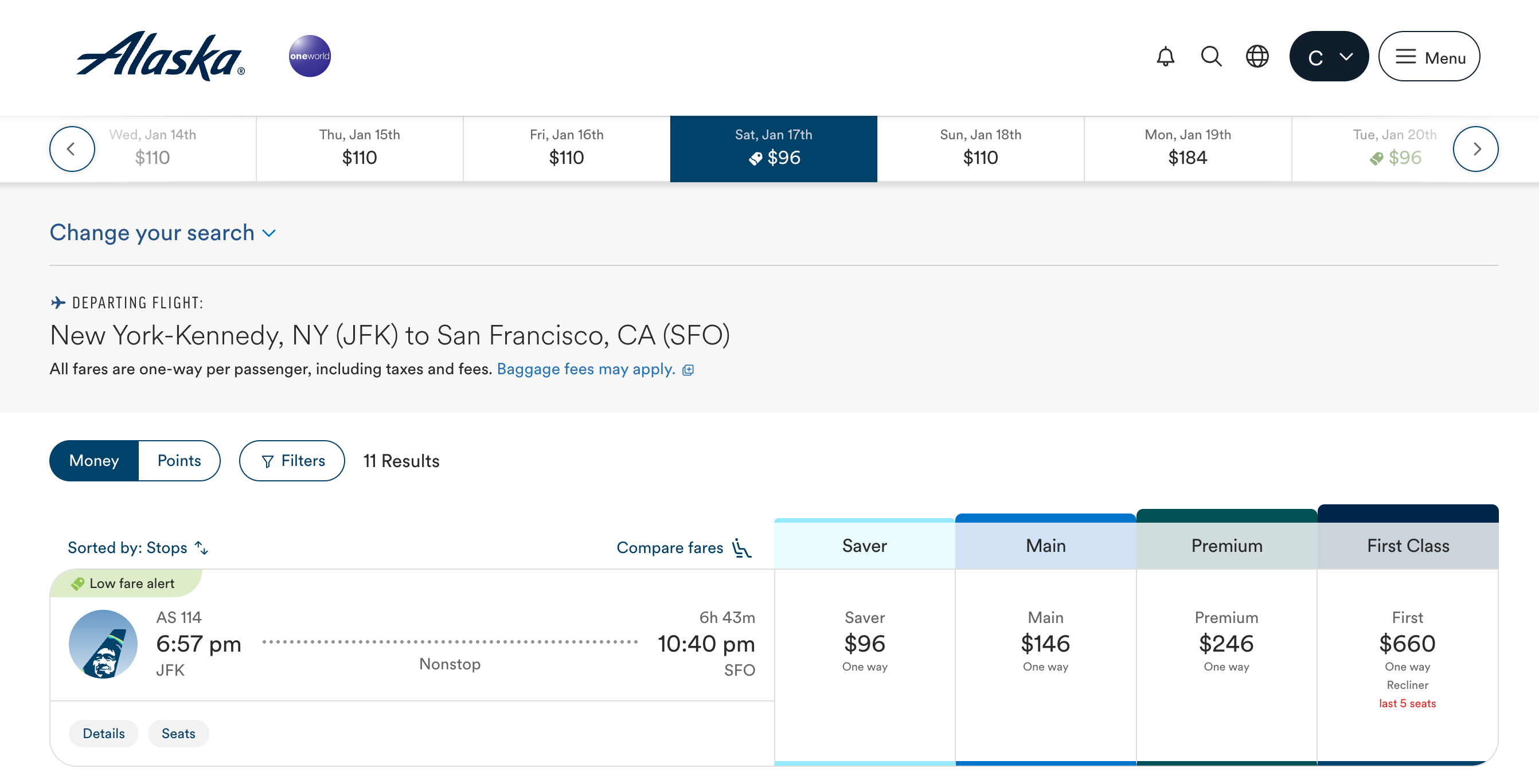The height and width of the screenshot is (784, 1539).
Task: Click the right arrow to see later dates
Action: pos(1476,148)
